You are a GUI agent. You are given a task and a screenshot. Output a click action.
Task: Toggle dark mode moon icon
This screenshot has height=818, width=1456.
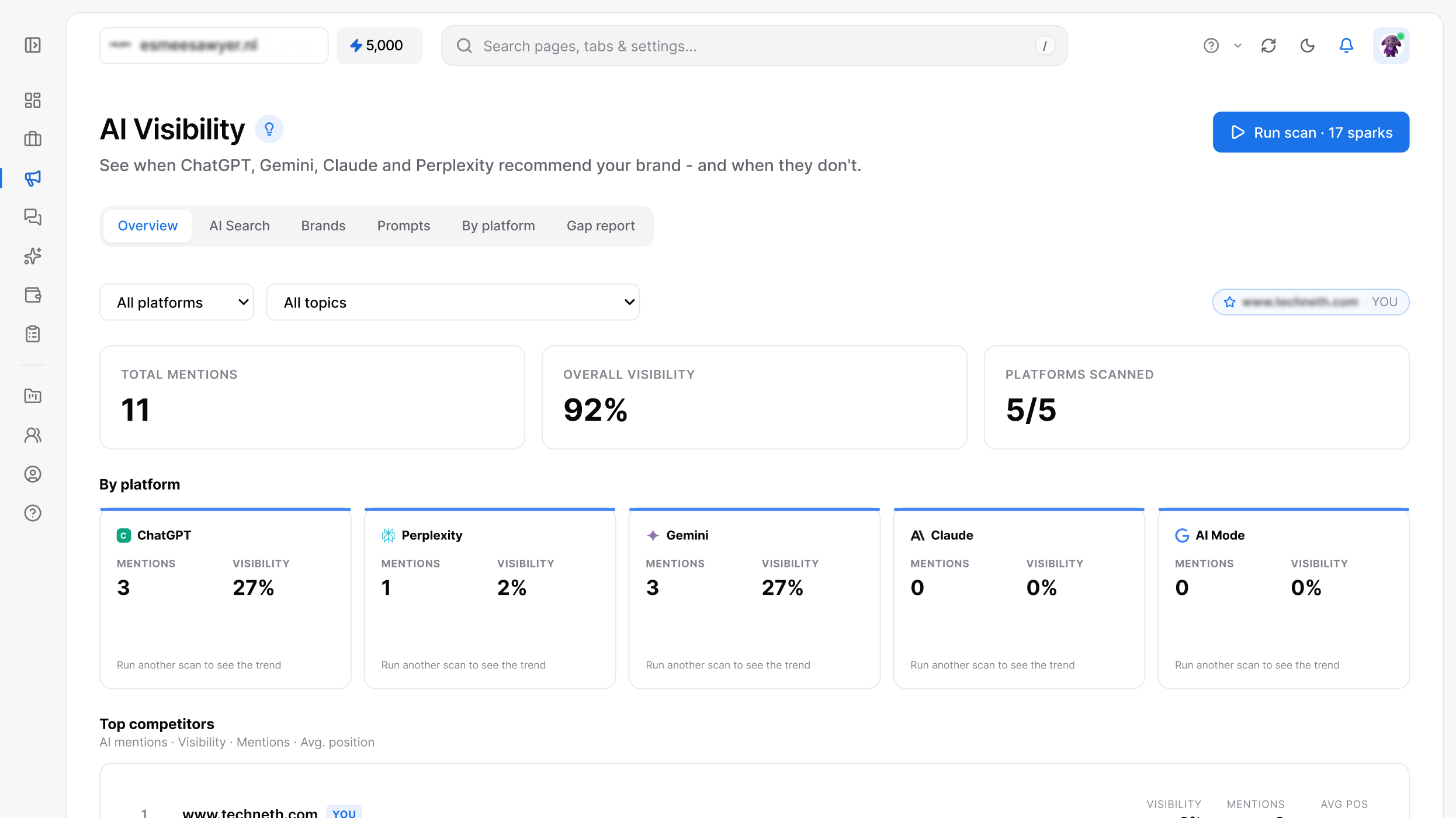1308,46
